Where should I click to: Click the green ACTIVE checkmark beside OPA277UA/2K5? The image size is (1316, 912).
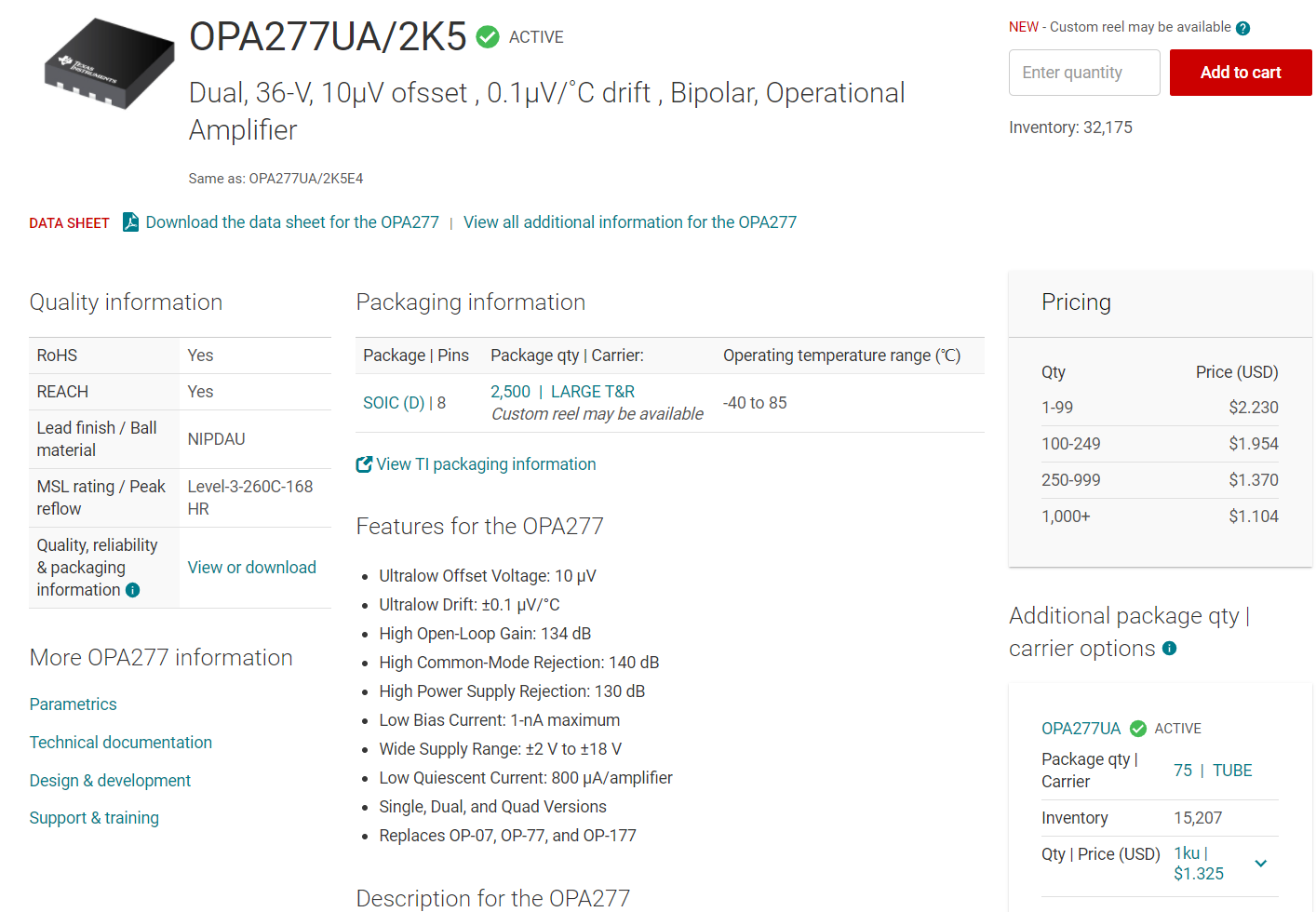(488, 37)
